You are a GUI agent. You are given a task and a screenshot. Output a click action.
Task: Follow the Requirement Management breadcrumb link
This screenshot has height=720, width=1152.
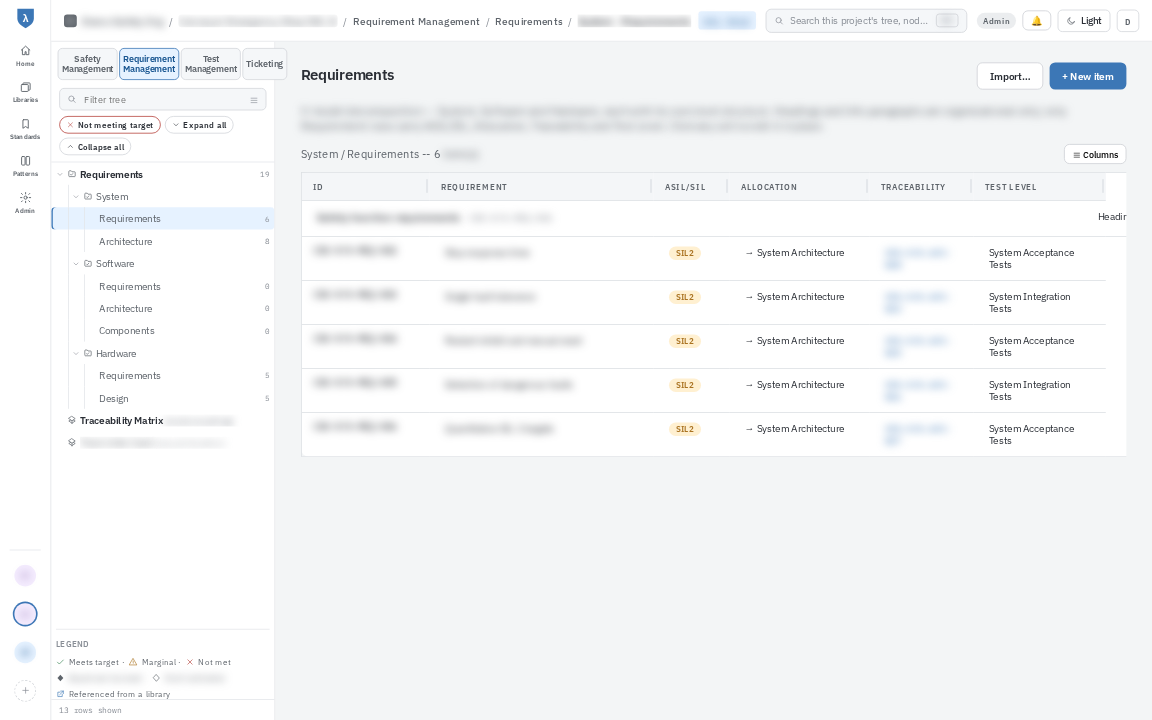[417, 22]
